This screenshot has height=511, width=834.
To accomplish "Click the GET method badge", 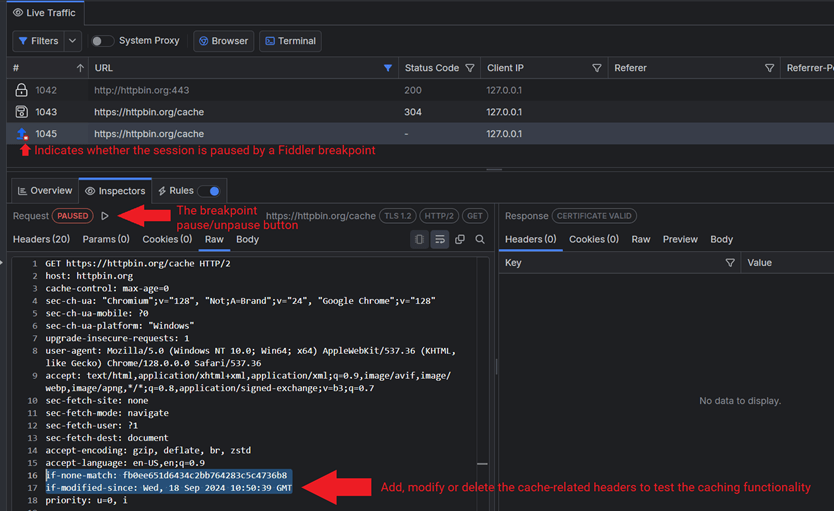I will pyautogui.click(x=474, y=216).
